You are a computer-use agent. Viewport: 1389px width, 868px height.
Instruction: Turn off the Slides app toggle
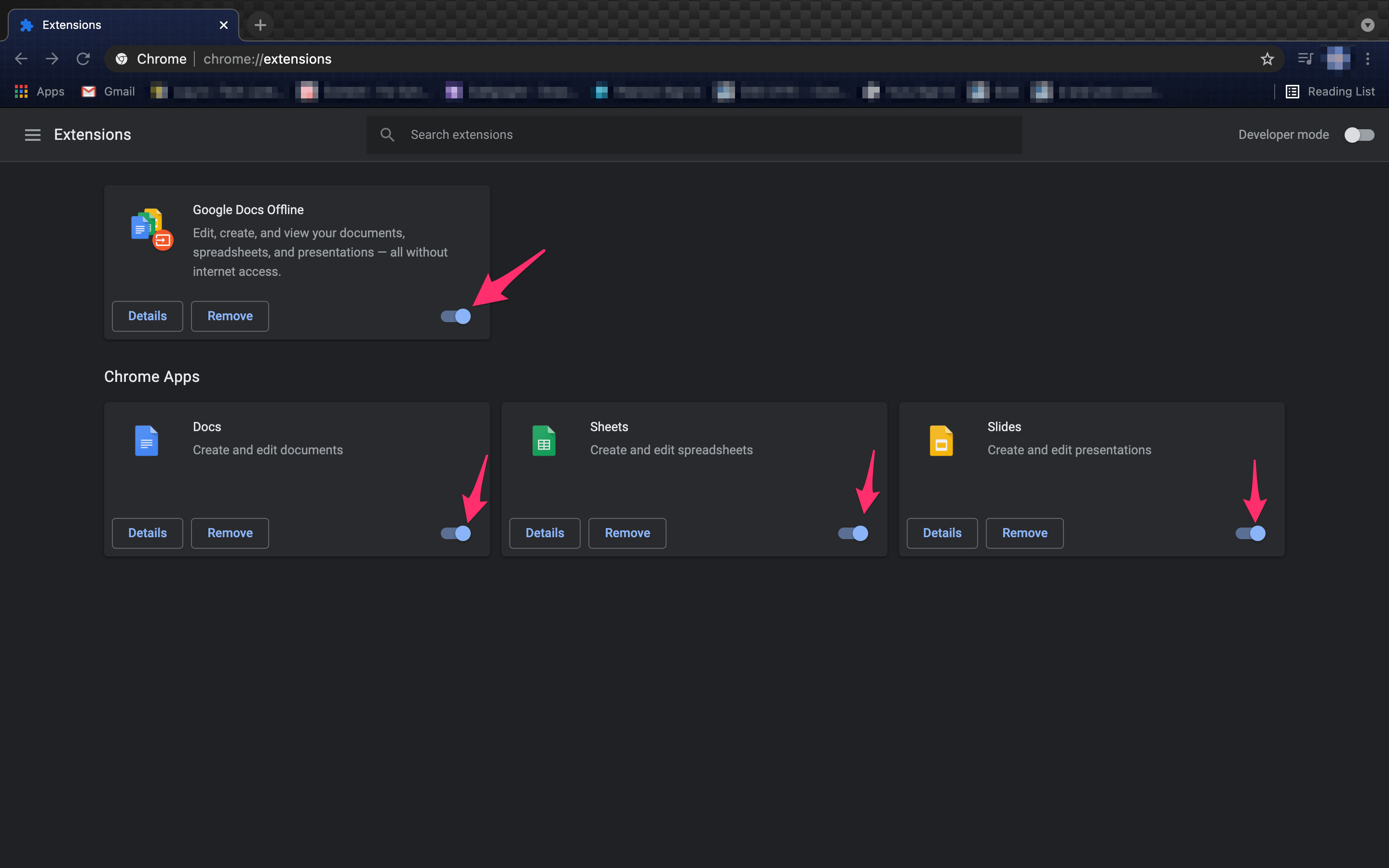pos(1250,533)
